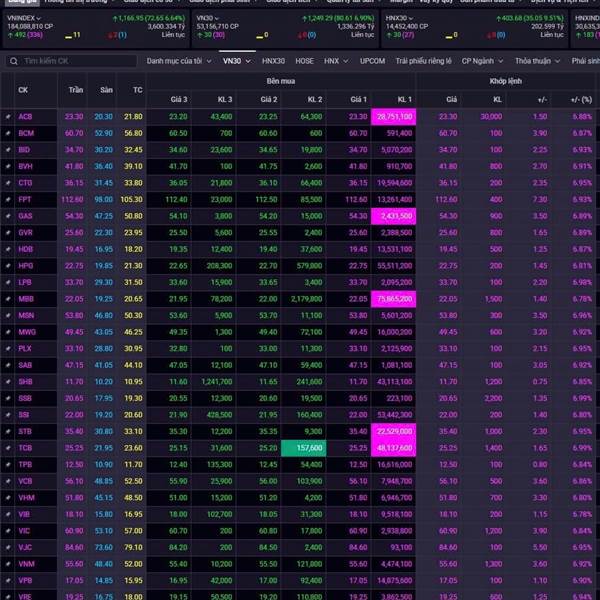Image resolution: width=600 pixels, height=600 pixels.
Task: Open the HPG ticker symbol
Action: pyautogui.click(x=26, y=266)
